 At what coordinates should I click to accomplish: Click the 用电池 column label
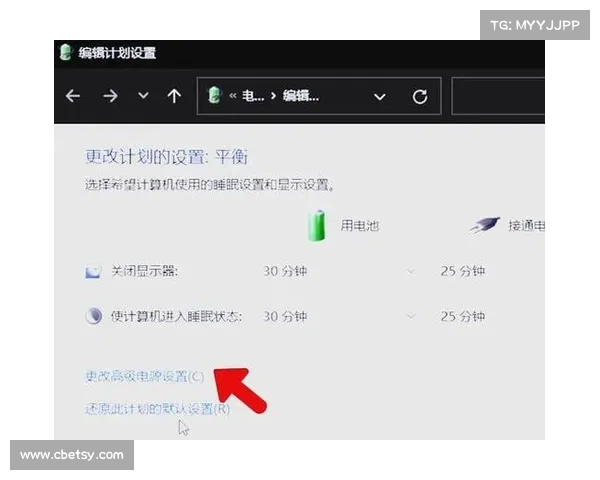tap(360, 225)
